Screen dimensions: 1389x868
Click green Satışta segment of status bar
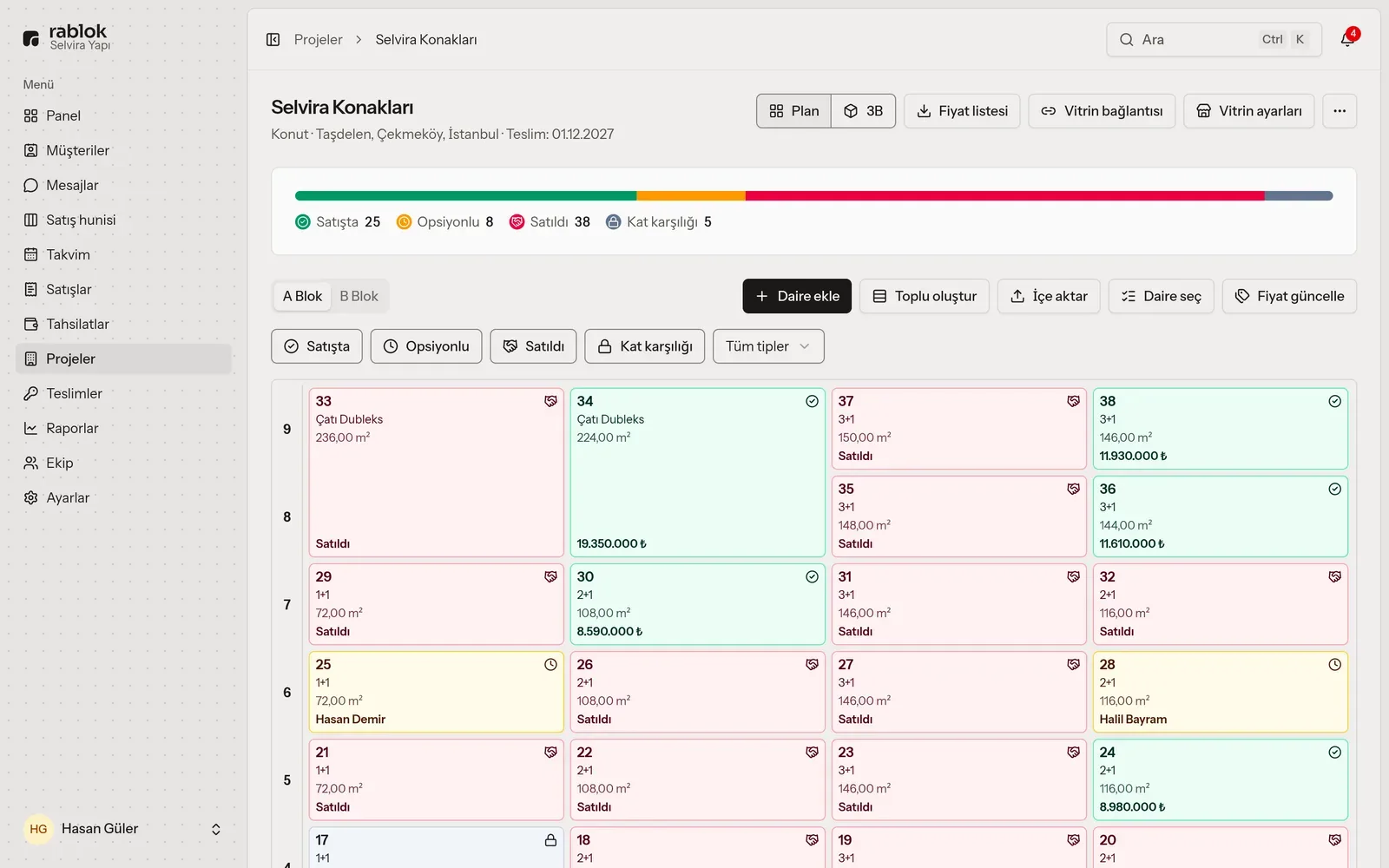[x=465, y=196]
